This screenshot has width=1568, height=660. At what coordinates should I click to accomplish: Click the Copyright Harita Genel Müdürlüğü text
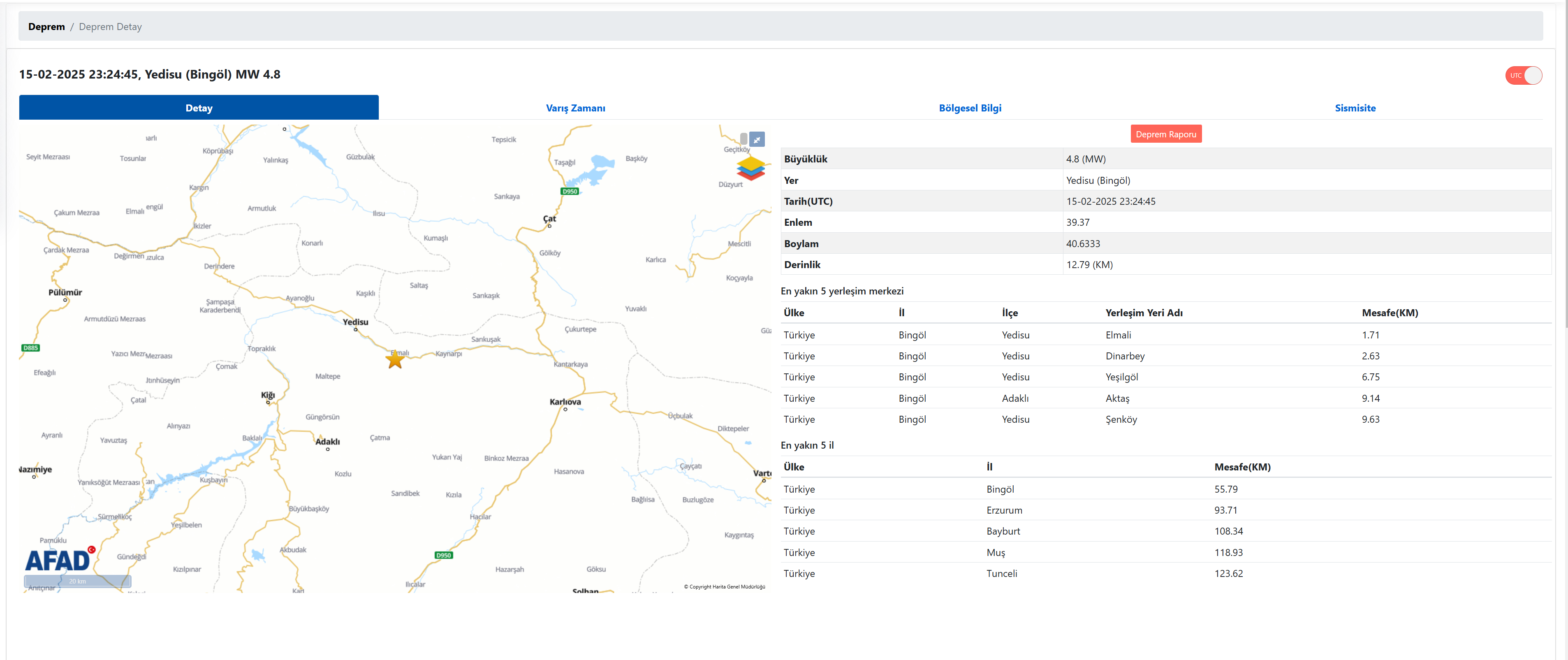coord(724,587)
